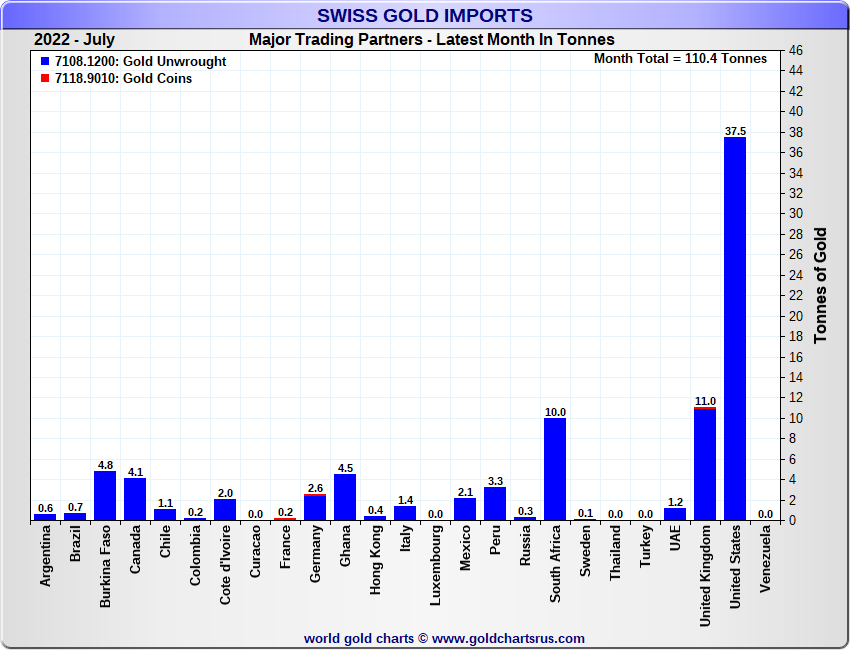Click the Peru bar
The height and width of the screenshot is (650, 850).
coord(495,503)
